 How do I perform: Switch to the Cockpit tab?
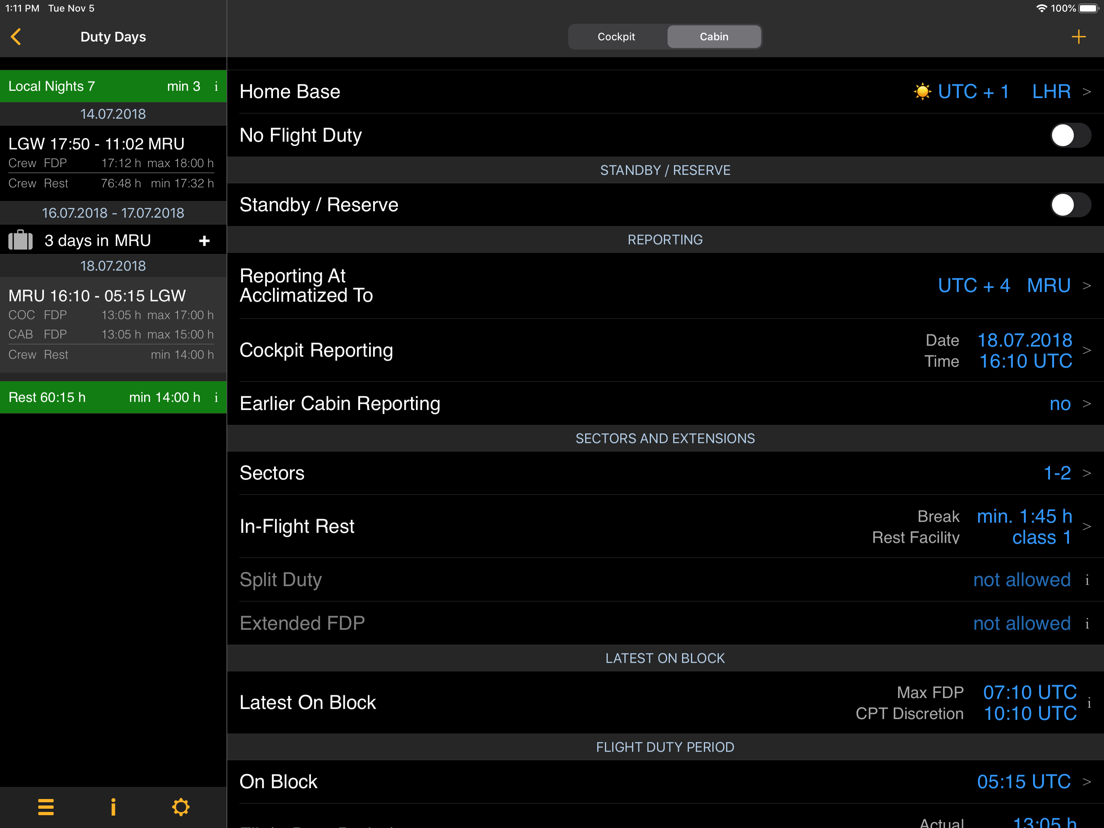click(616, 37)
